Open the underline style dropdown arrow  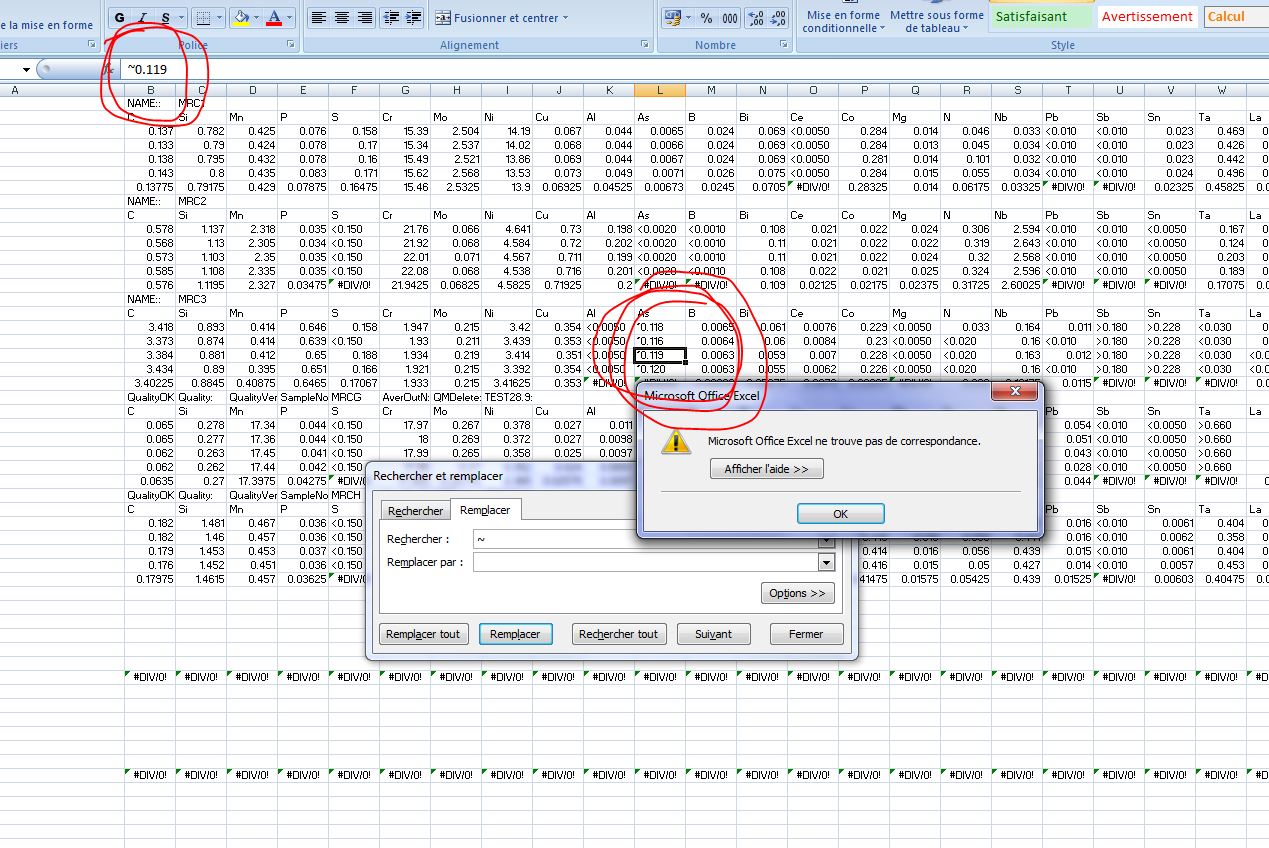pos(179,17)
